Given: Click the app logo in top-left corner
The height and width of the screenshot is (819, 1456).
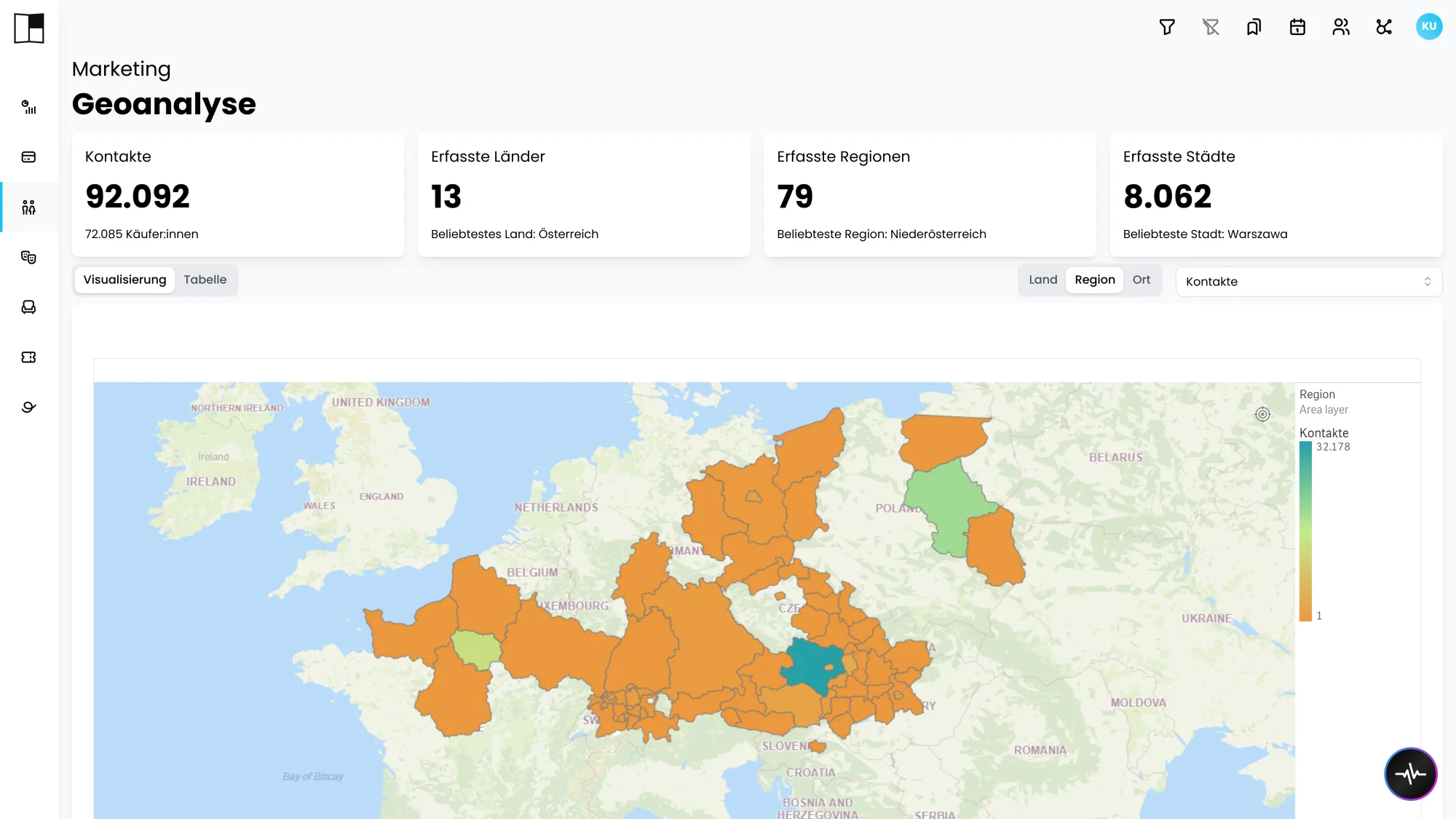Looking at the screenshot, I should (29, 28).
